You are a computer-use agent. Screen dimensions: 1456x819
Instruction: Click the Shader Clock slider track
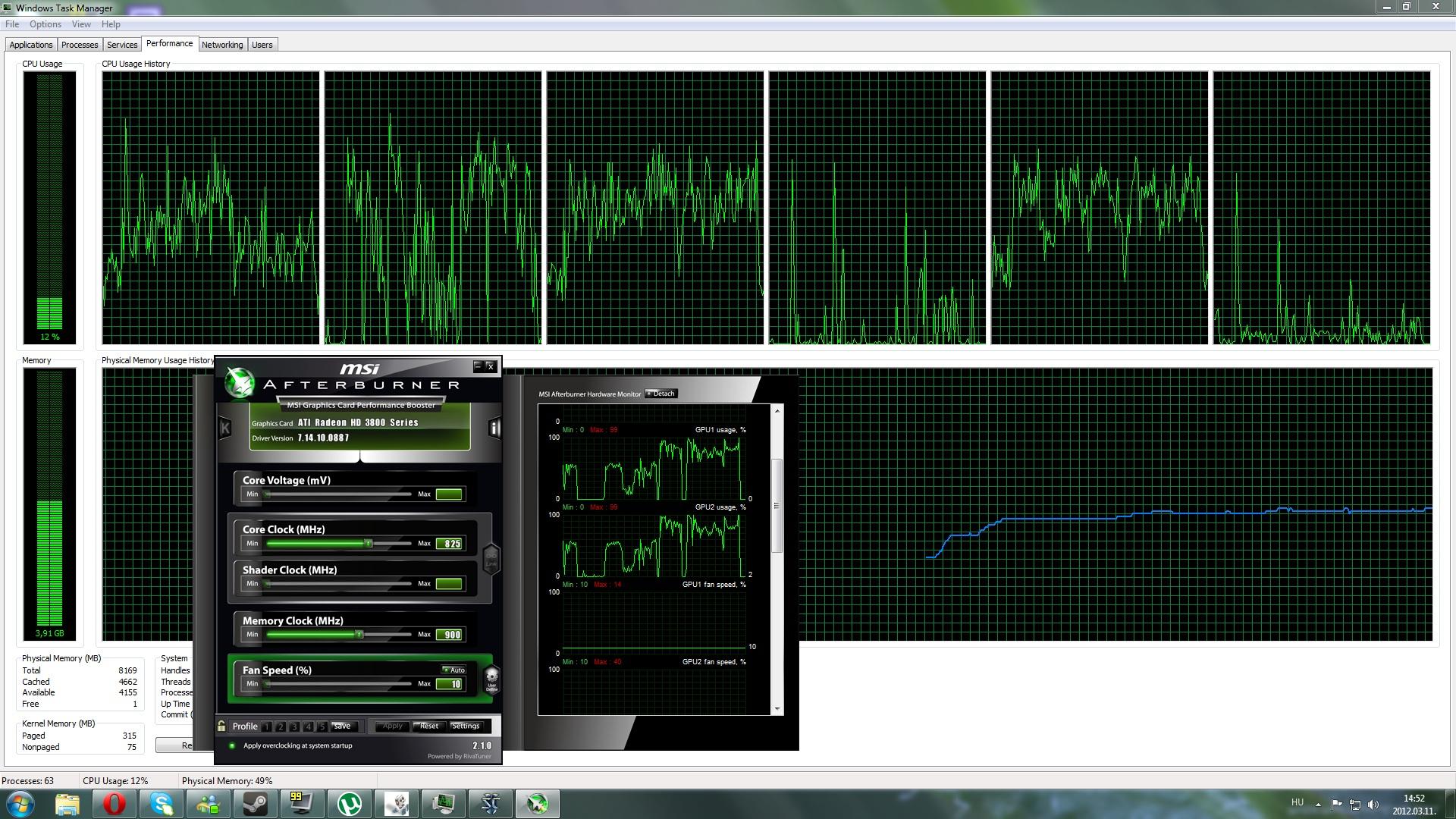(x=338, y=584)
